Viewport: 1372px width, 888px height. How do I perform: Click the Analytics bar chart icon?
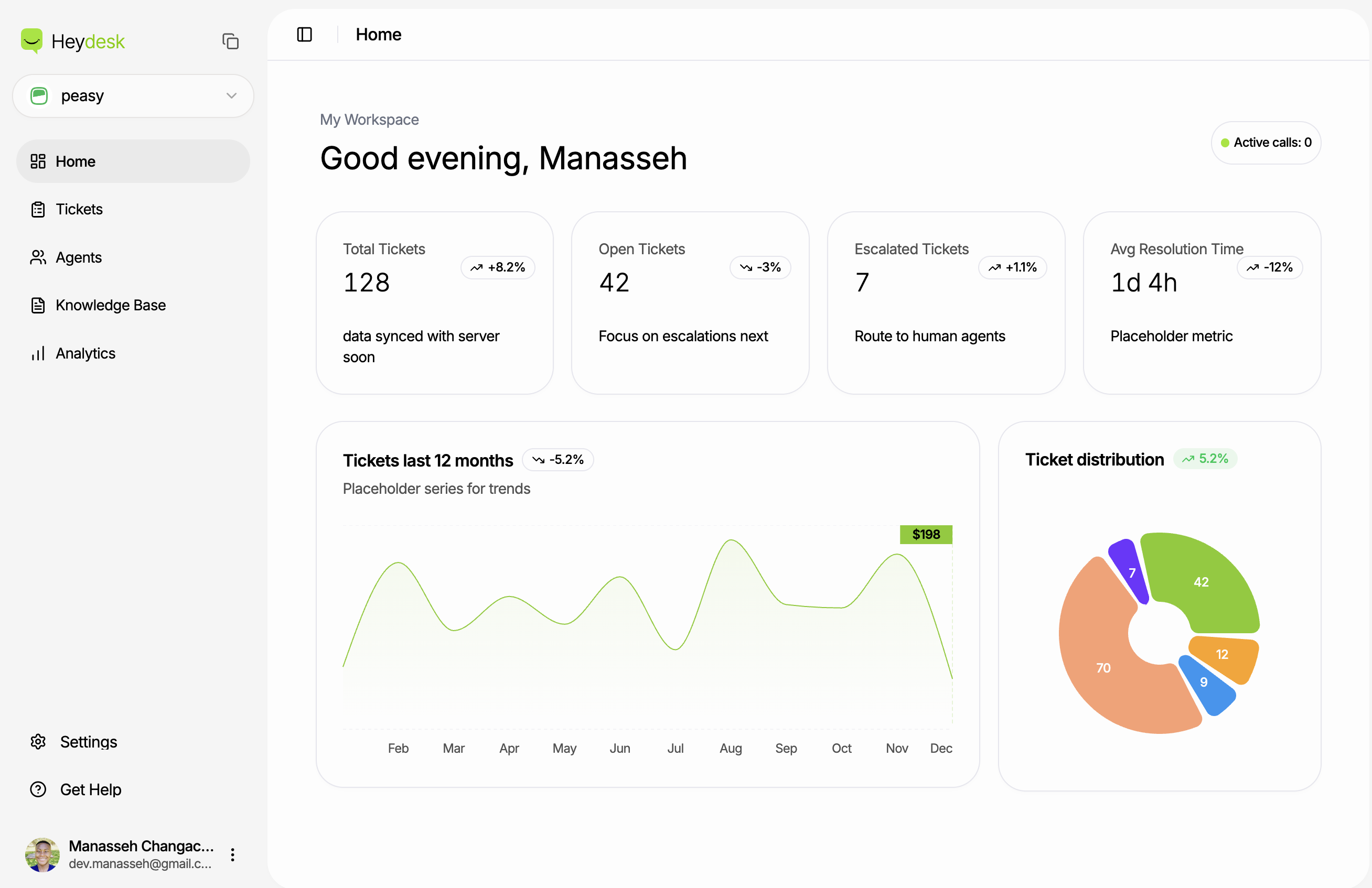pos(38,353)
